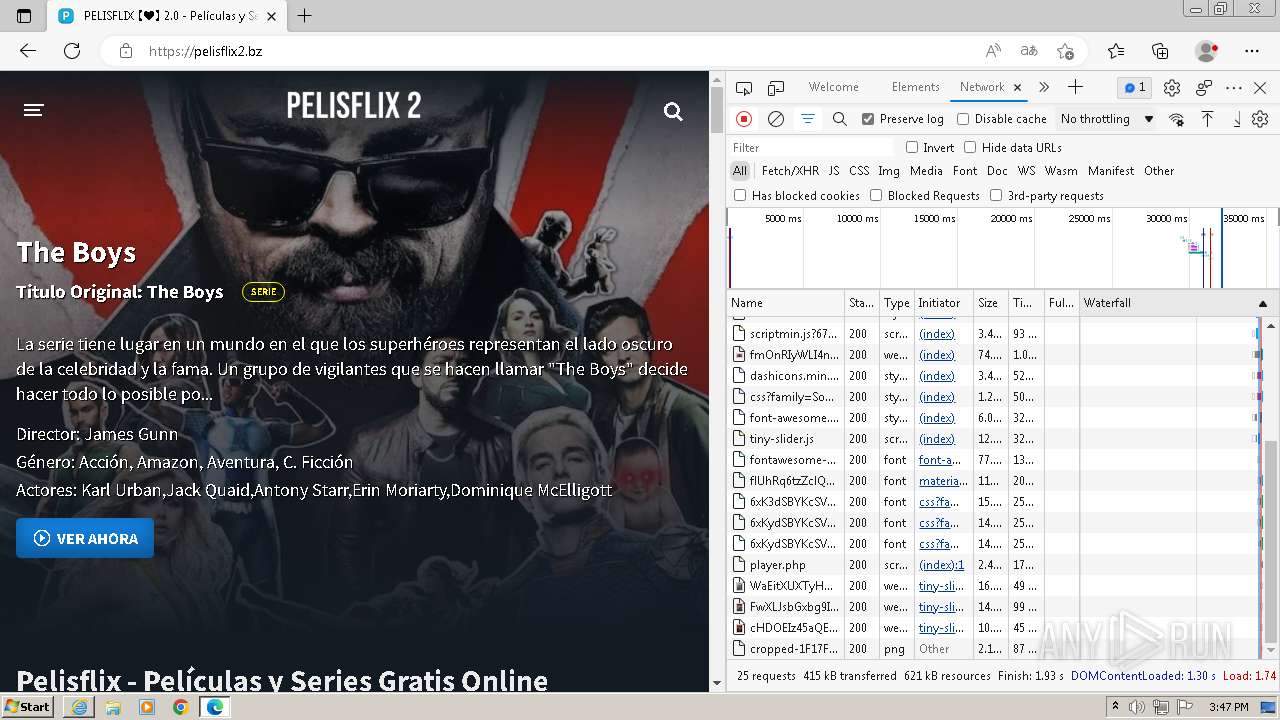Clear the network log
Image resolution: width=1280 pixels, height=720 pixels.
coord(775,119)
